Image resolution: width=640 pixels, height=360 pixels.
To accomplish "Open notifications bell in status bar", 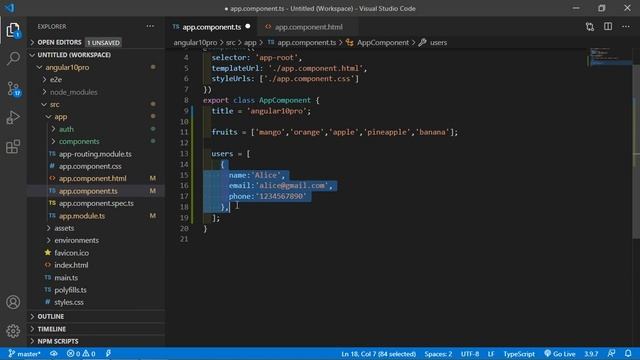I will [628, 354].
